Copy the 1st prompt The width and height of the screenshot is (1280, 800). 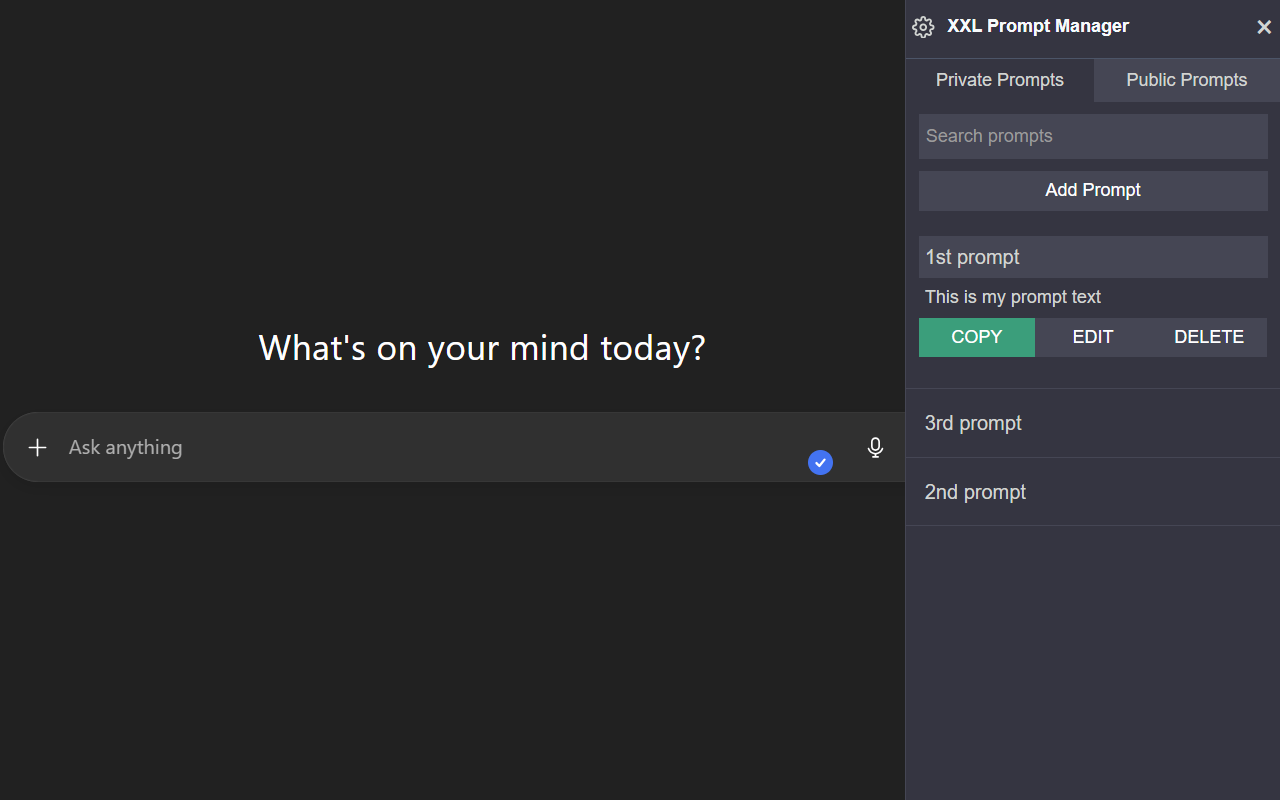[977, 337]
